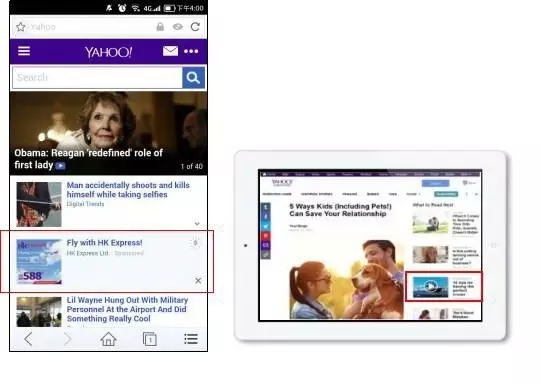Go back with the browser back arrow

(28, 339)
